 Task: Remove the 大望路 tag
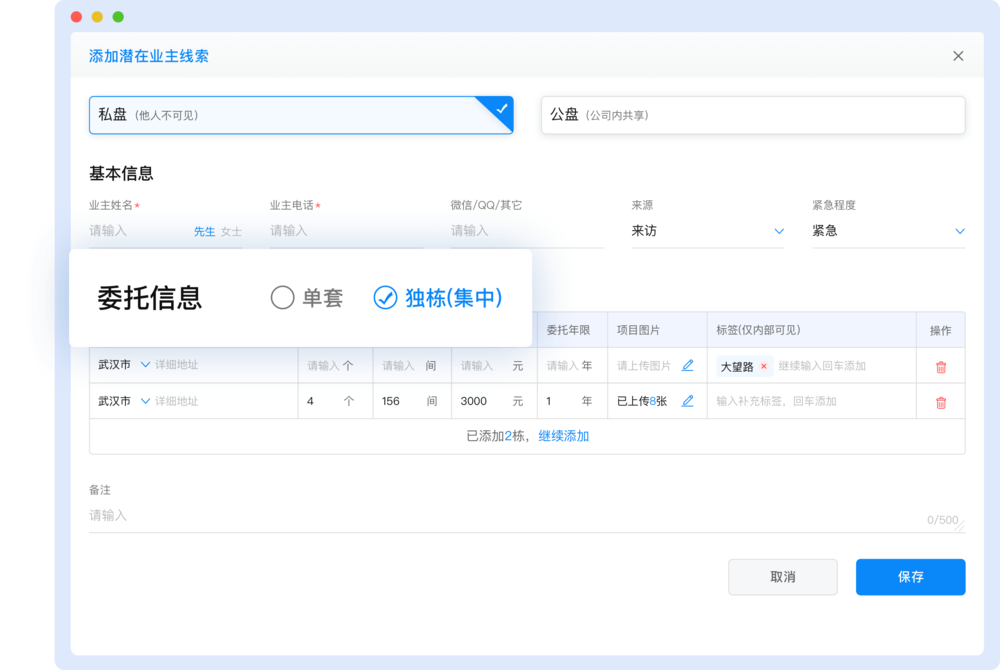pyautogui.click(x=763, y=366)
